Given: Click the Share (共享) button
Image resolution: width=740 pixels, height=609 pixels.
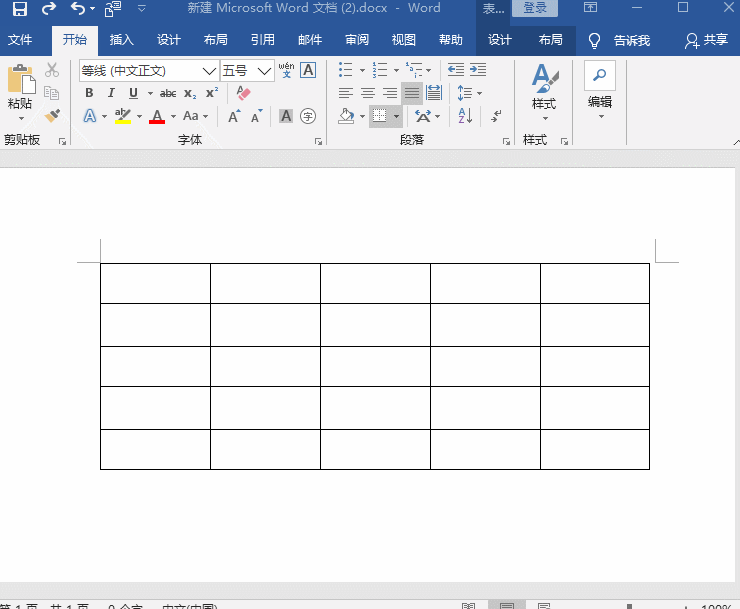Looking at the screenshot, I should point(706,40).
